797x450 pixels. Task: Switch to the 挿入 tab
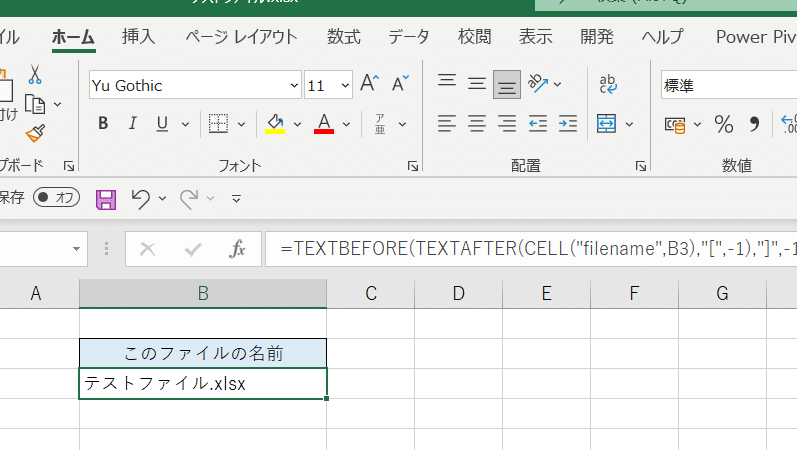pyautogui.click(x=138, y=37)
